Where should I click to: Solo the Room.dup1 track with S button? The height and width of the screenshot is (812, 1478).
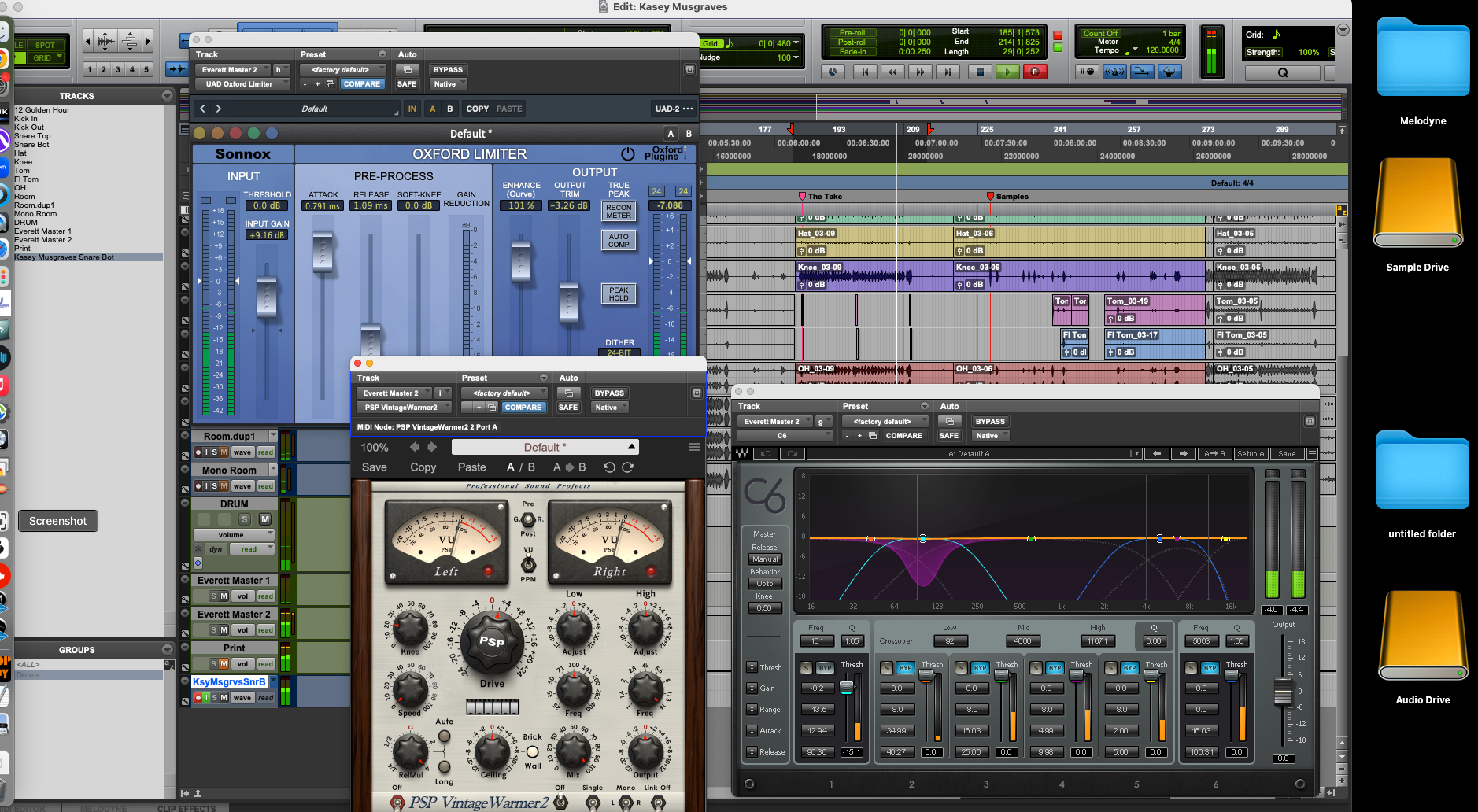pyautogui.click(x=214, y=452)
